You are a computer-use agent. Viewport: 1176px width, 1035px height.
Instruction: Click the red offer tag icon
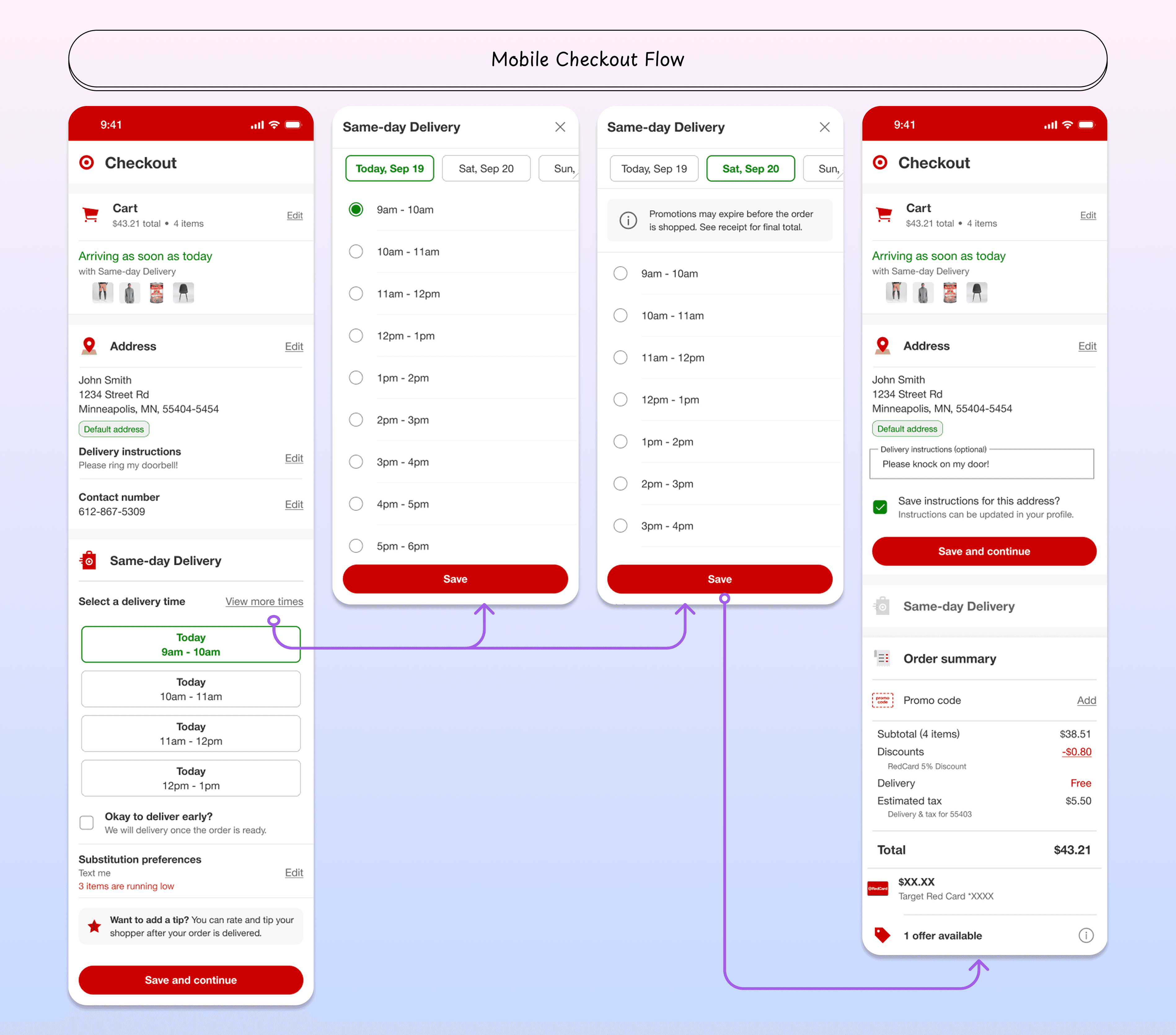pyautogui.click(x=882, y=935)
